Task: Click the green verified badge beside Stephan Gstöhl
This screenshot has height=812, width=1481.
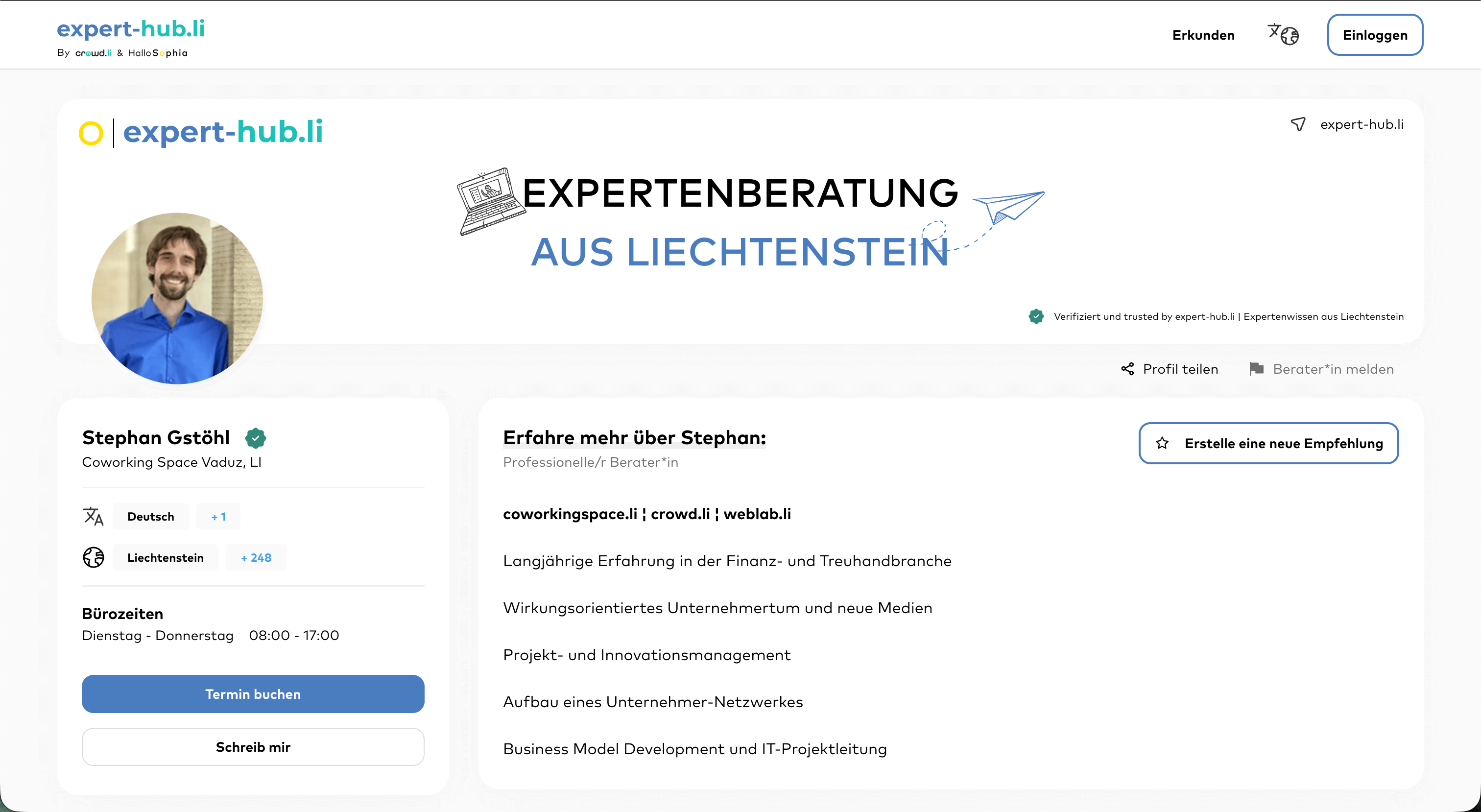Action: [255, 438]
